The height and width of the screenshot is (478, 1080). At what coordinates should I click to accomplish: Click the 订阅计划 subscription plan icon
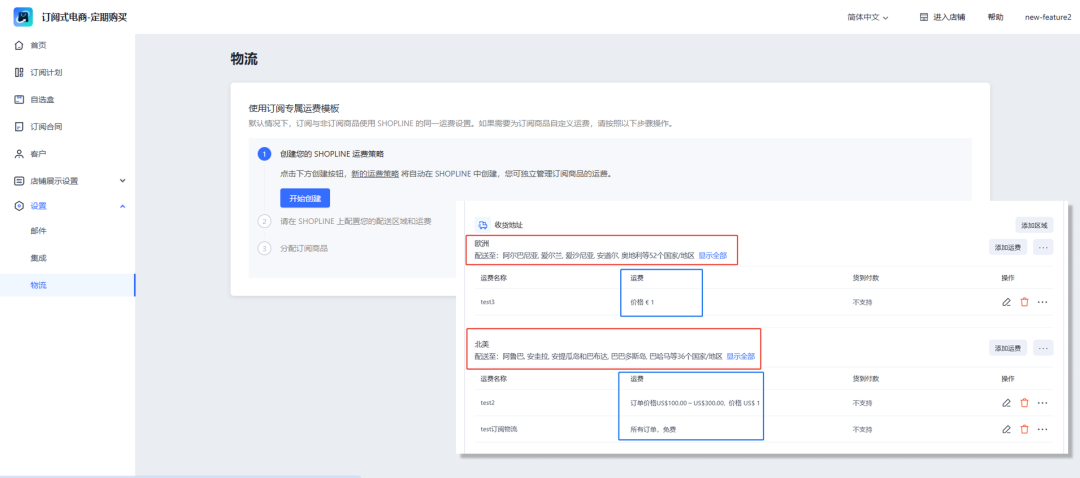[x=19, y=72]
